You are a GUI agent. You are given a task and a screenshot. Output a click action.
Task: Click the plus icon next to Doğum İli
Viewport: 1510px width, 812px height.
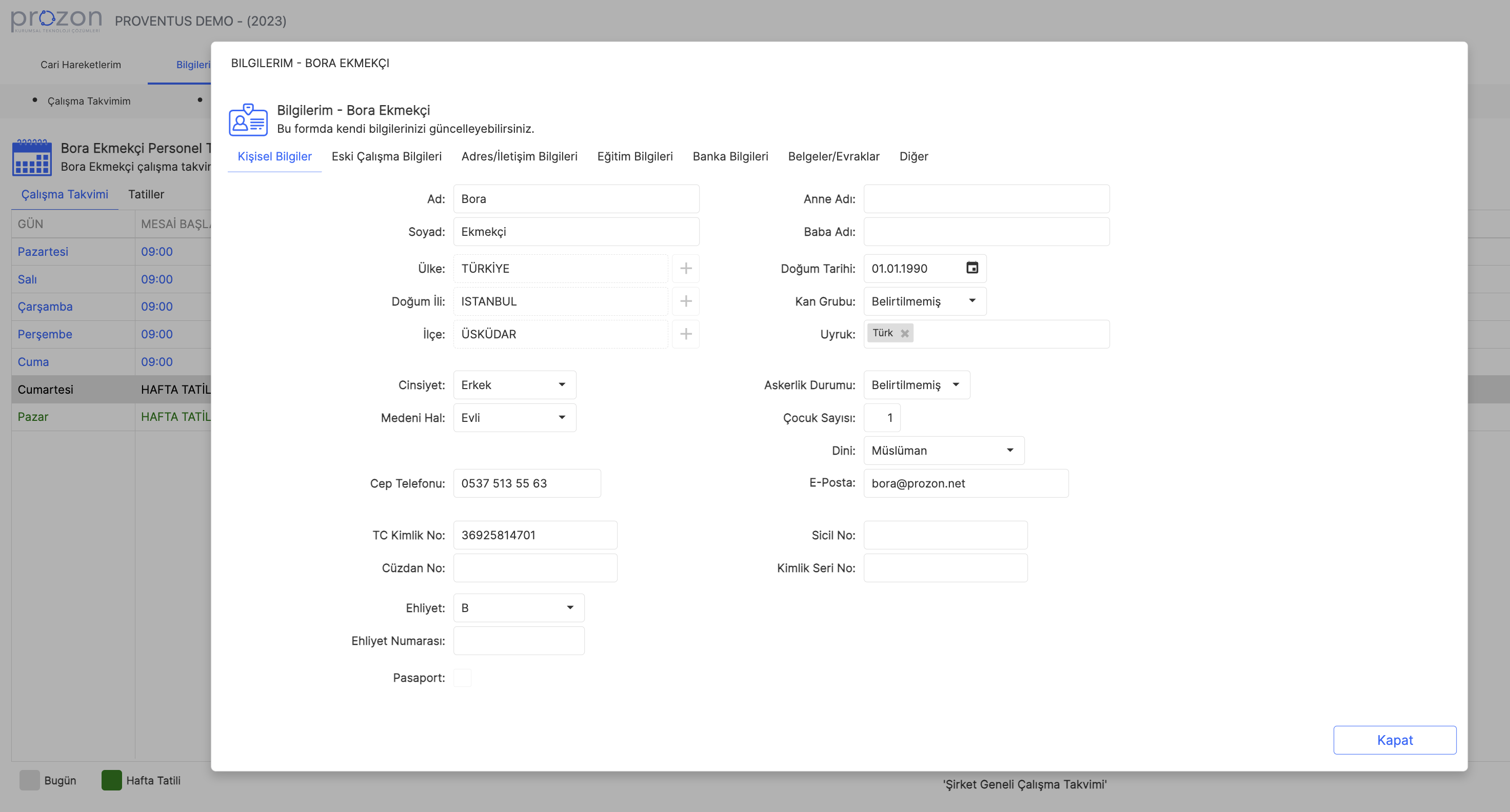[685, 301]
